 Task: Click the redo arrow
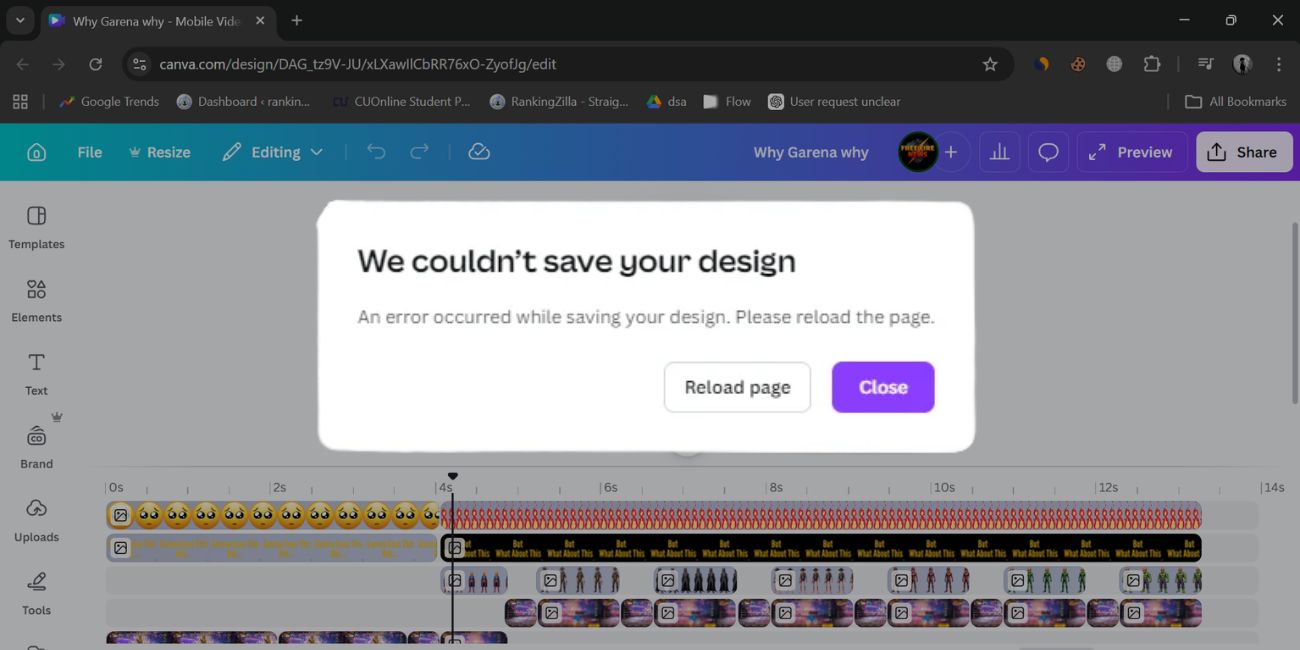point(418,151)
